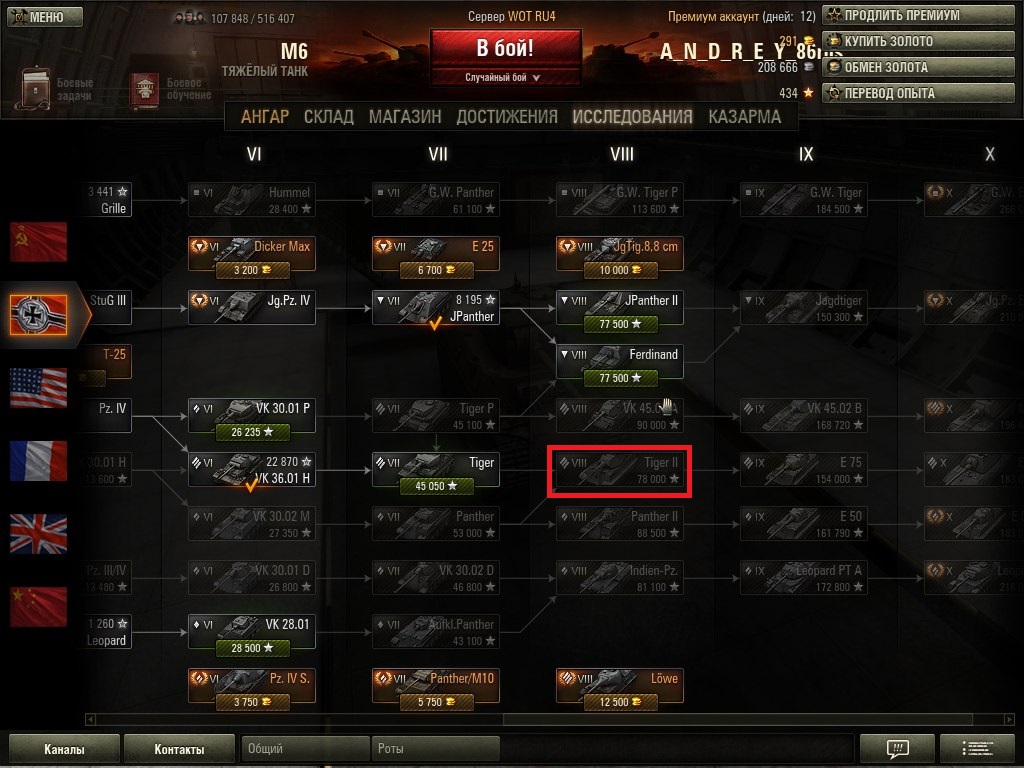Open the Меню button
The width and height of the screenshot is (1024, 768).
pos(45,17)
